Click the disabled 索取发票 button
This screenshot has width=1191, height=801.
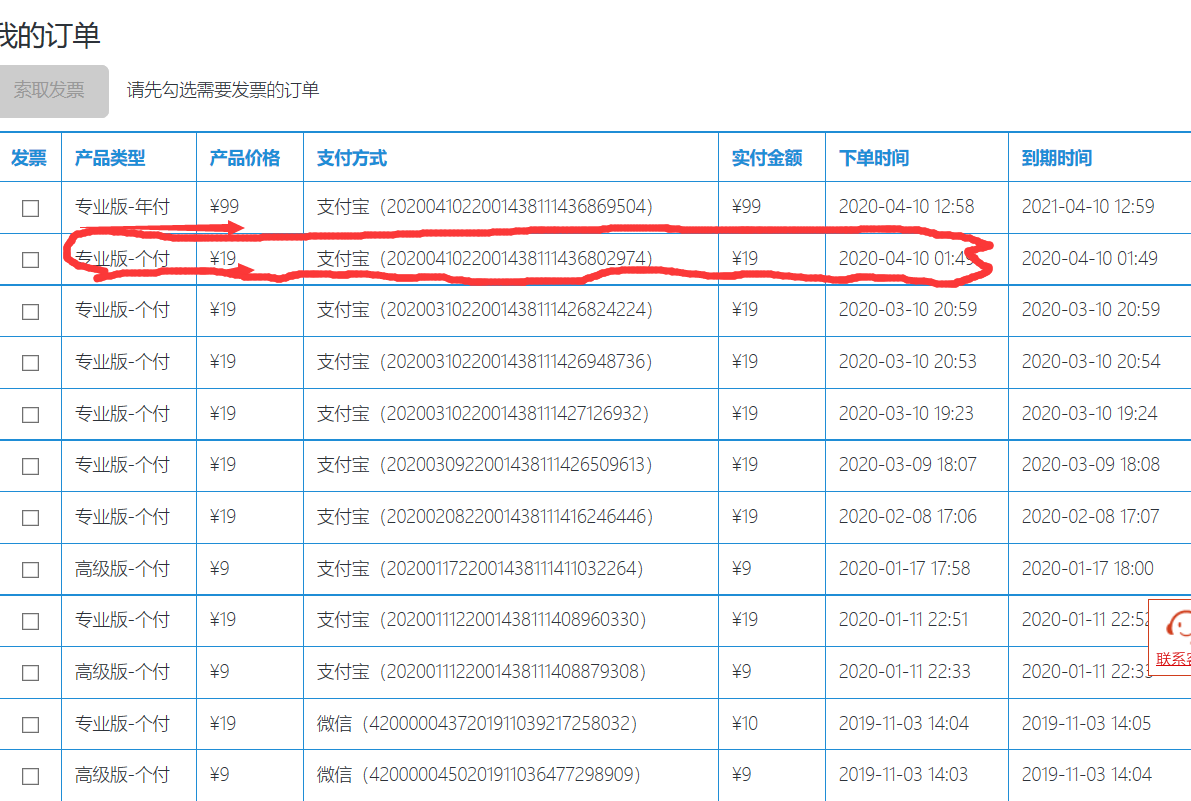[50, 90]
